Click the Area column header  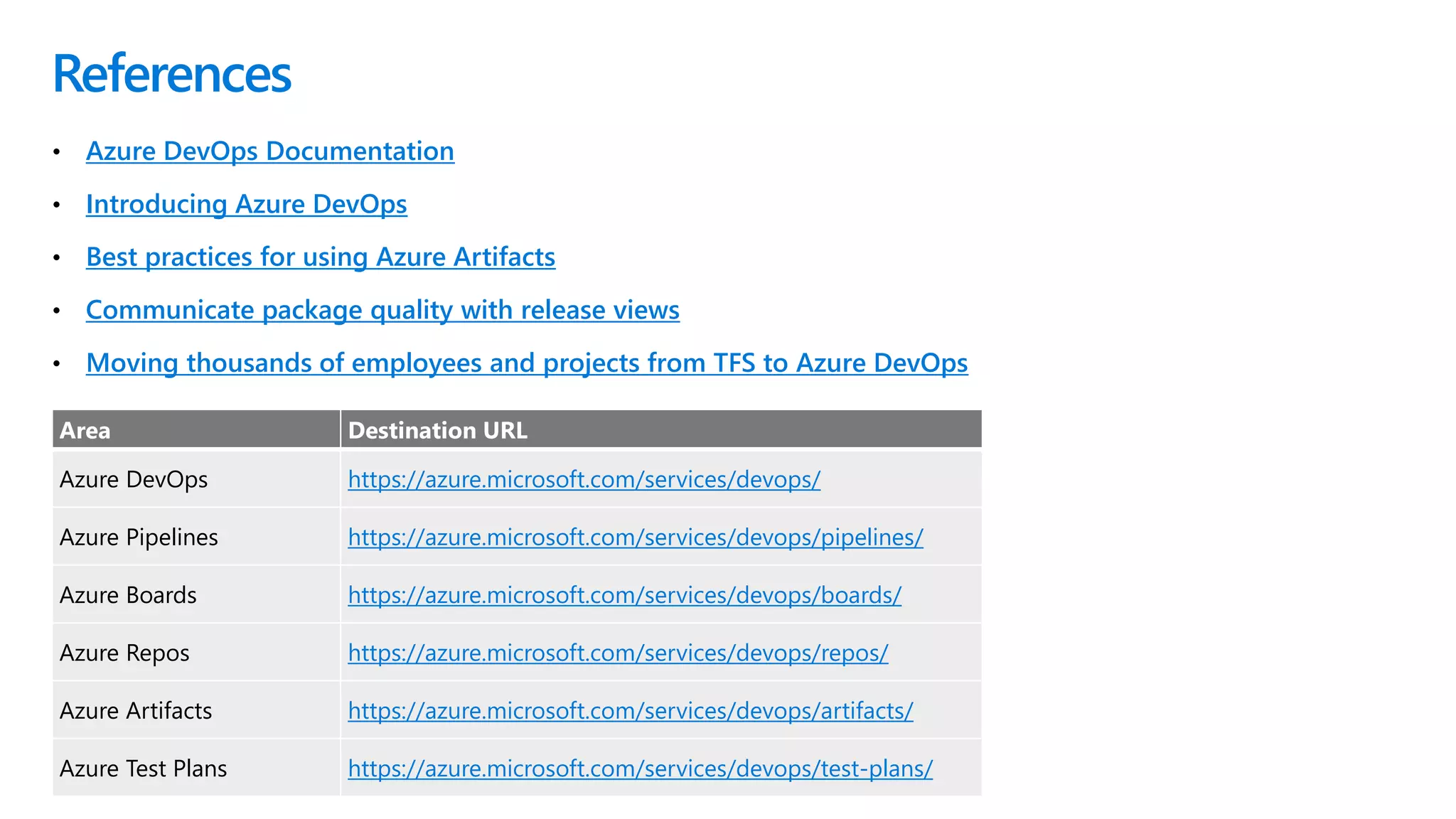[85, 431]
